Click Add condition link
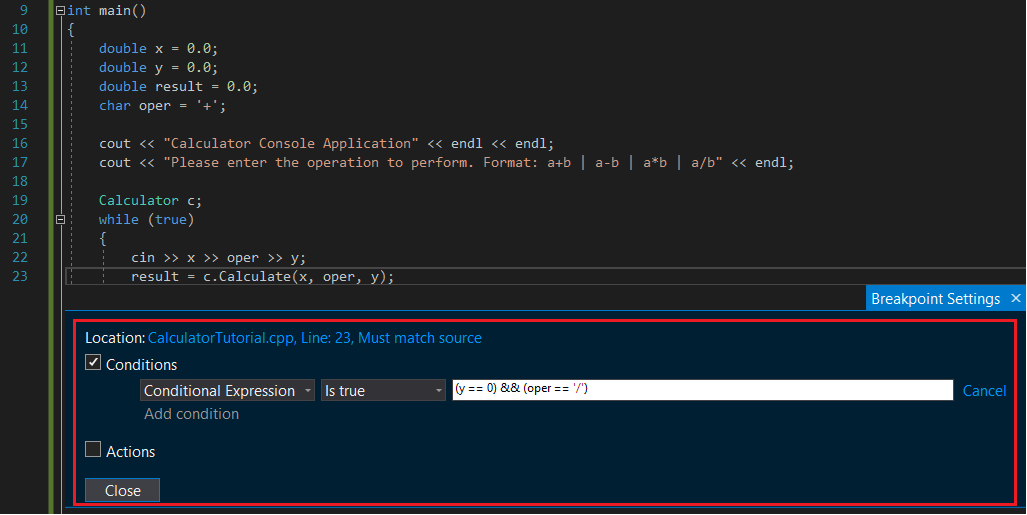1027x515 pixels. coord(191,414)
